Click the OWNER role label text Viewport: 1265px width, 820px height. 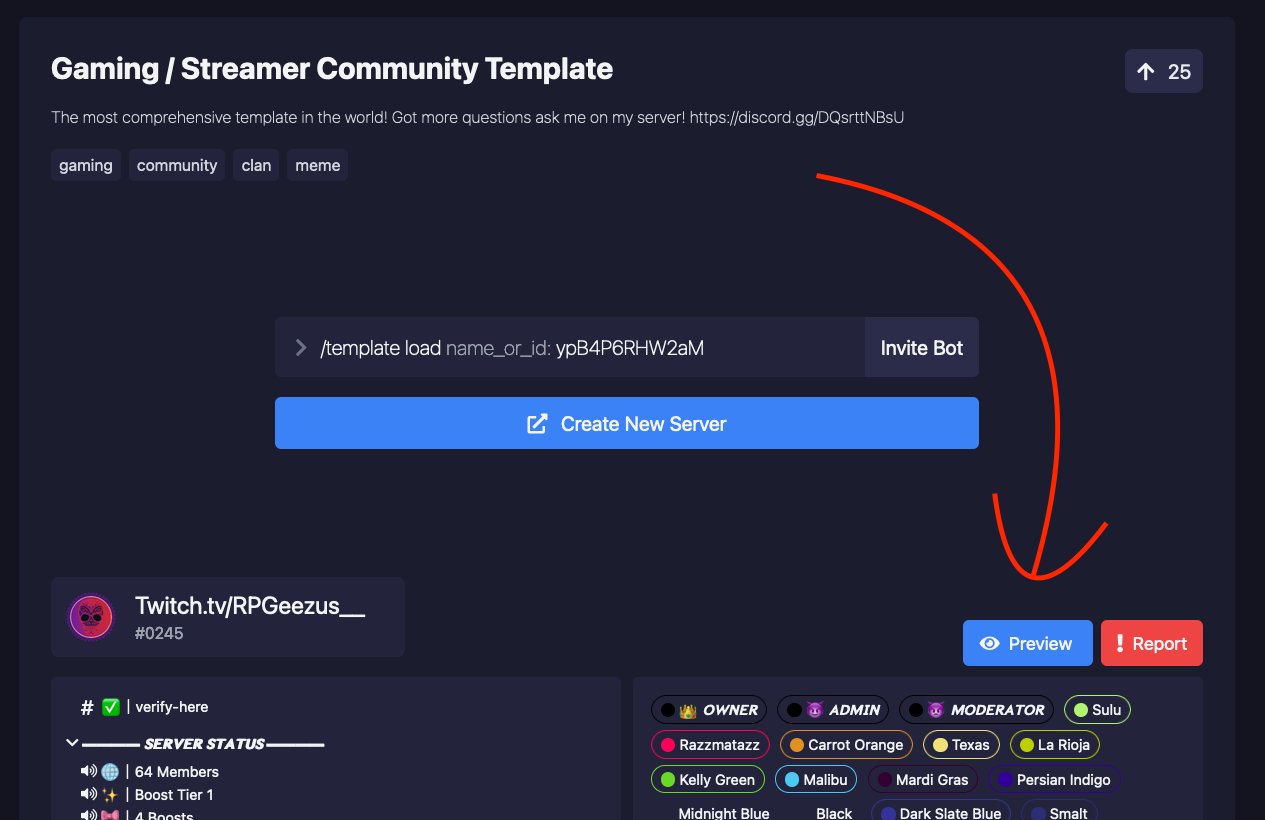730,710
